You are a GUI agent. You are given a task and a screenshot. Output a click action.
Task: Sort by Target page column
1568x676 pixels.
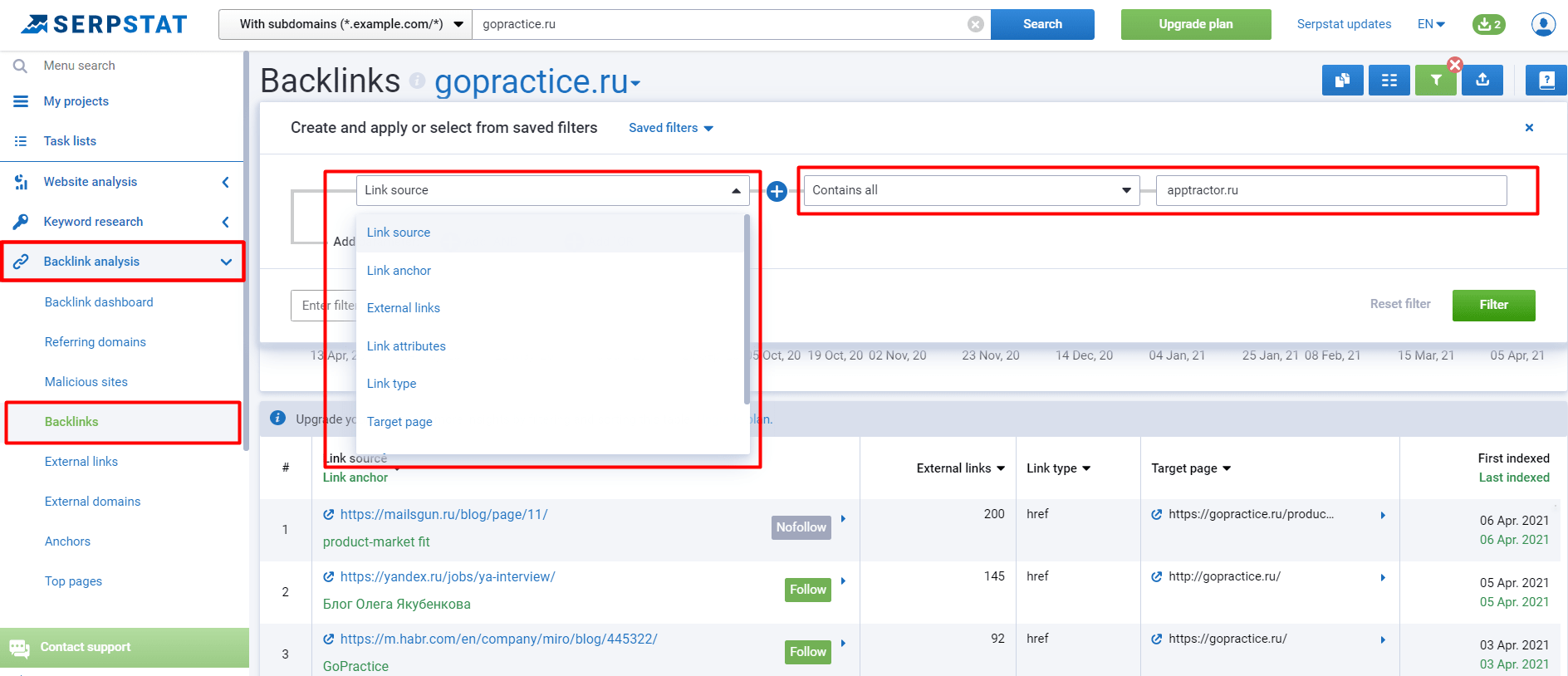tap(1191, 468)
